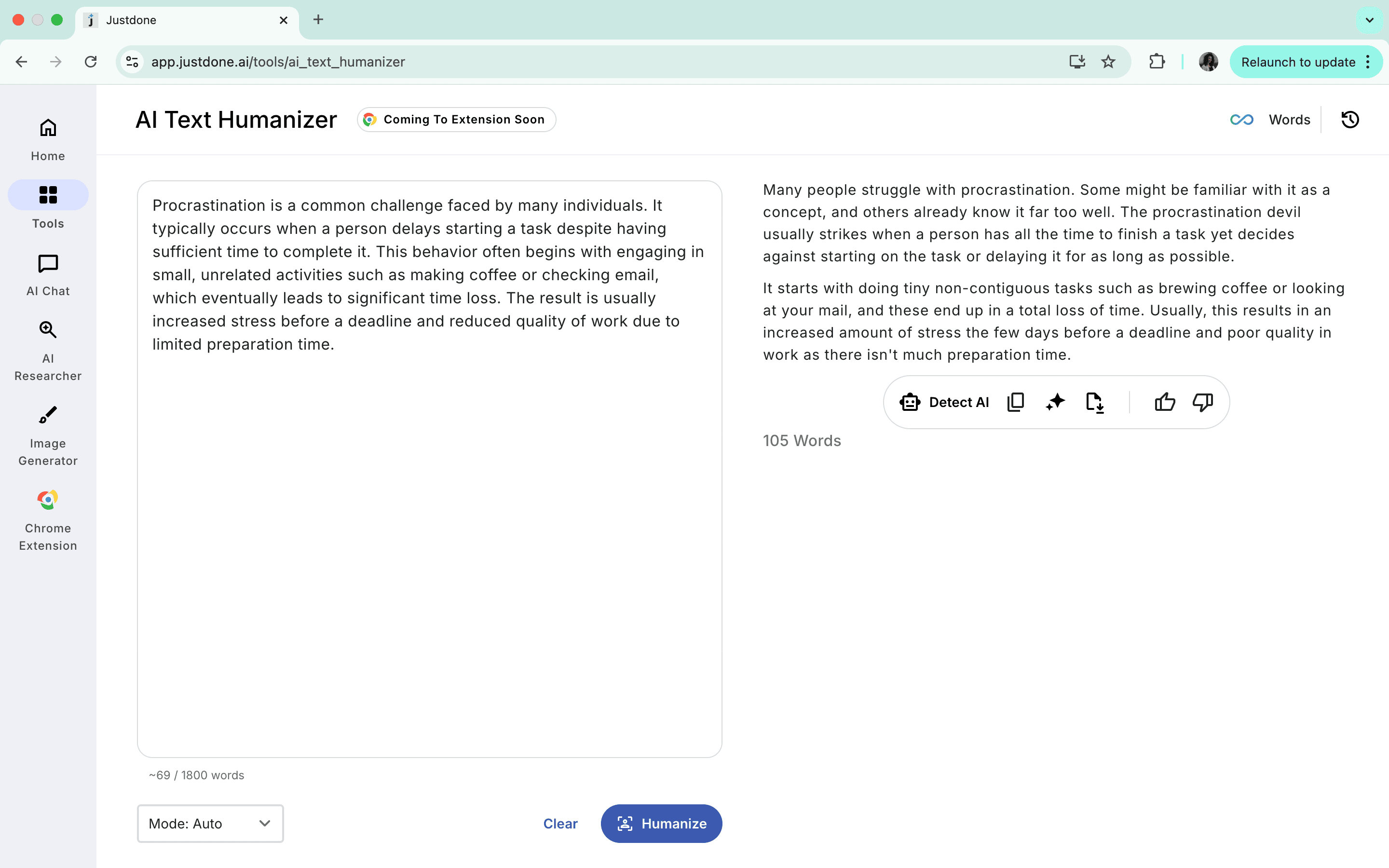1389x868 pixels.
Task: Click the Humanize button
Action: [x=661, y=823]
